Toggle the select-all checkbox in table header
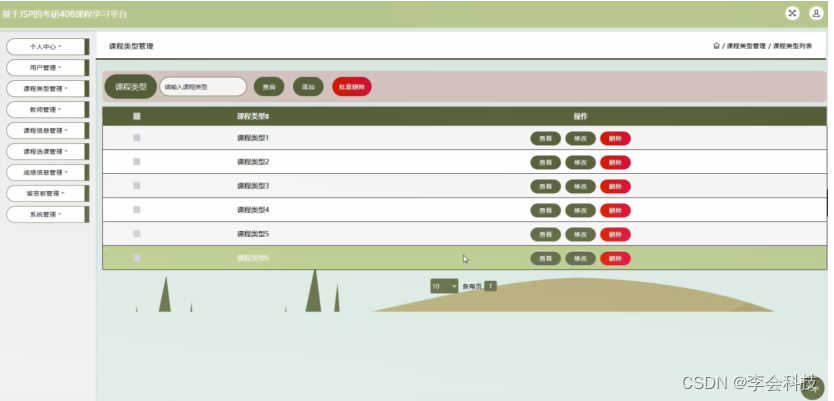Viewport: 834px width, 401px height. tap(137, 116)
